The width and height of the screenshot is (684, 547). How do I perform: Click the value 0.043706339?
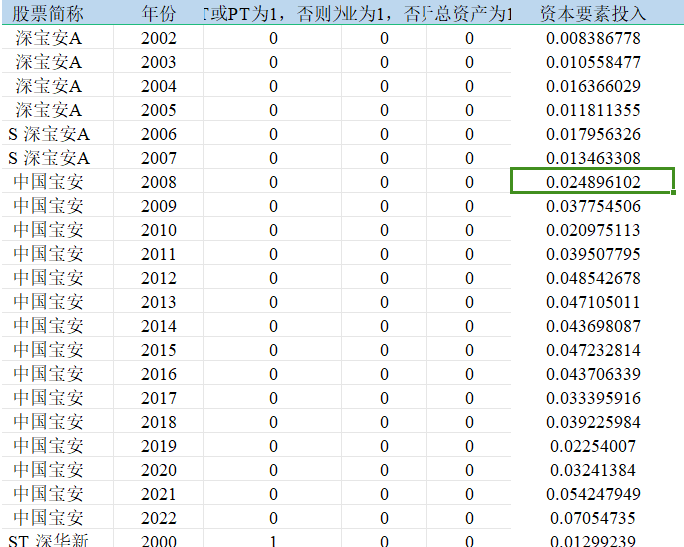[593, 374]
